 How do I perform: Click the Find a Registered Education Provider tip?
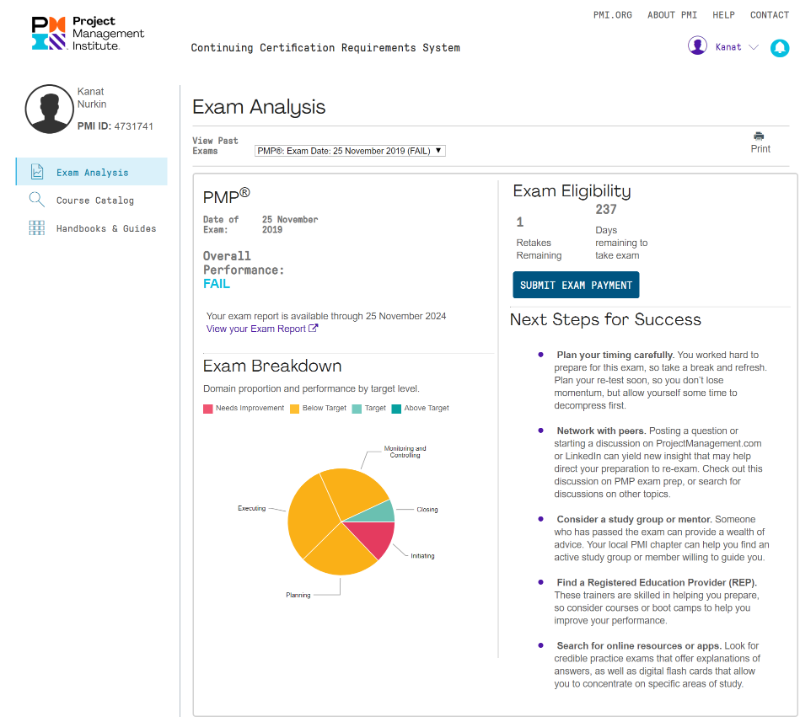point(657,602)
